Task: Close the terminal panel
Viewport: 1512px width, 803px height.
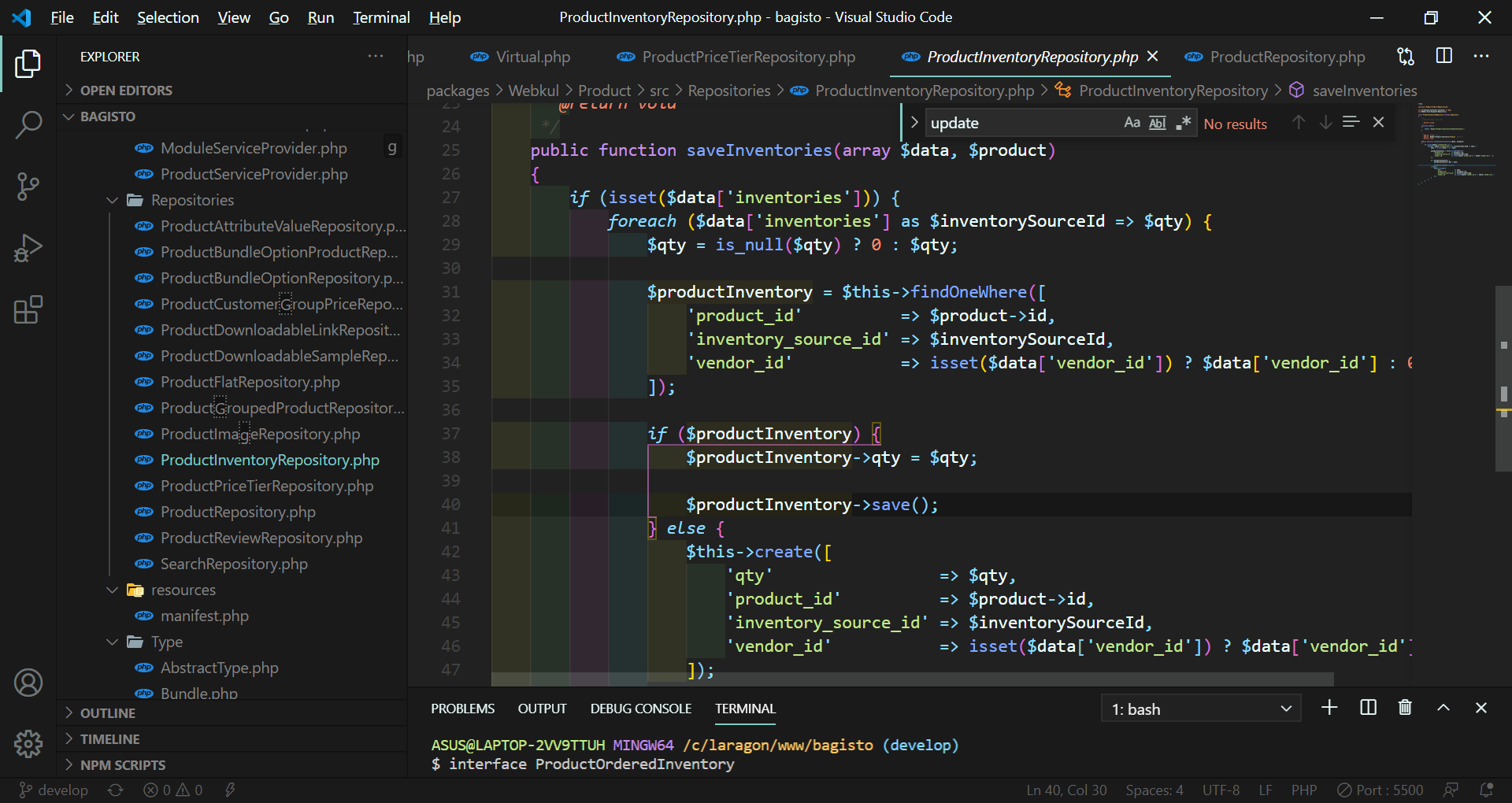Action: 1481,708
